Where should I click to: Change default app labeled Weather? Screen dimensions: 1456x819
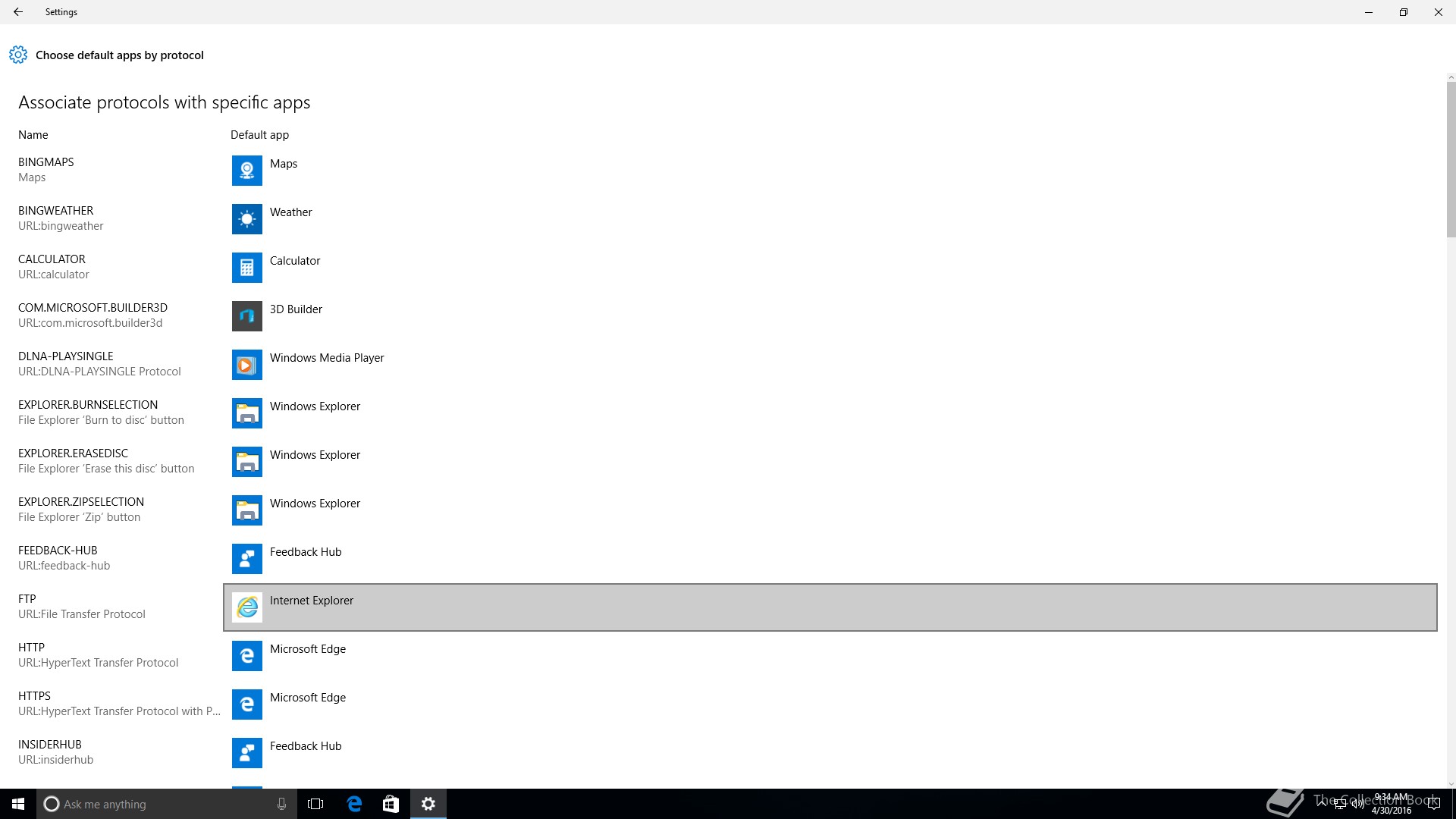[830, 219]
